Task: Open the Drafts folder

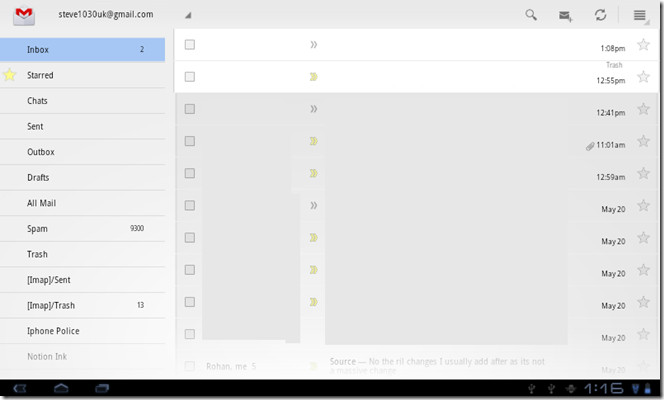Action: (83, 177)
